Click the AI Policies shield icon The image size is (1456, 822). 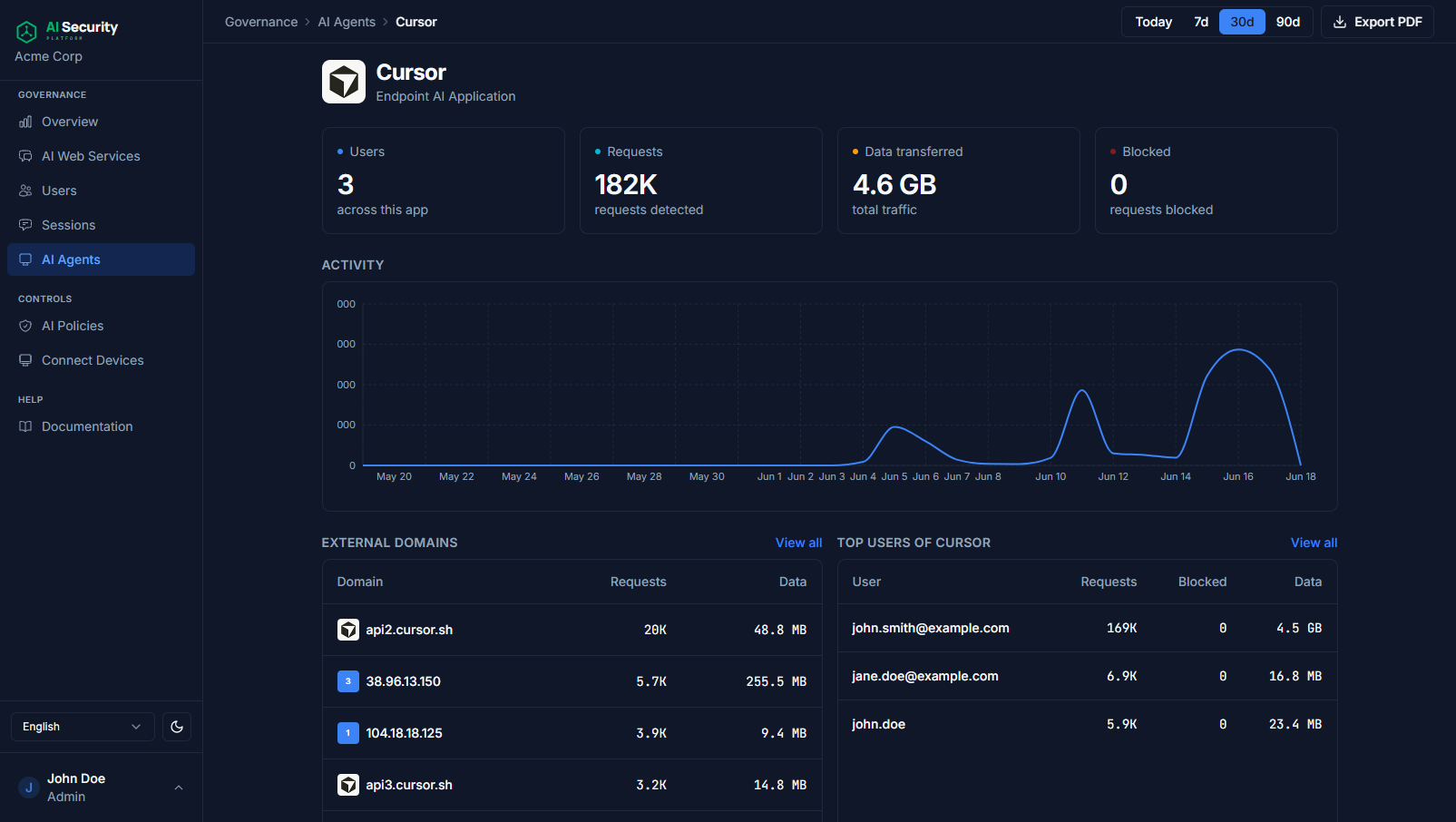[25, 326]
